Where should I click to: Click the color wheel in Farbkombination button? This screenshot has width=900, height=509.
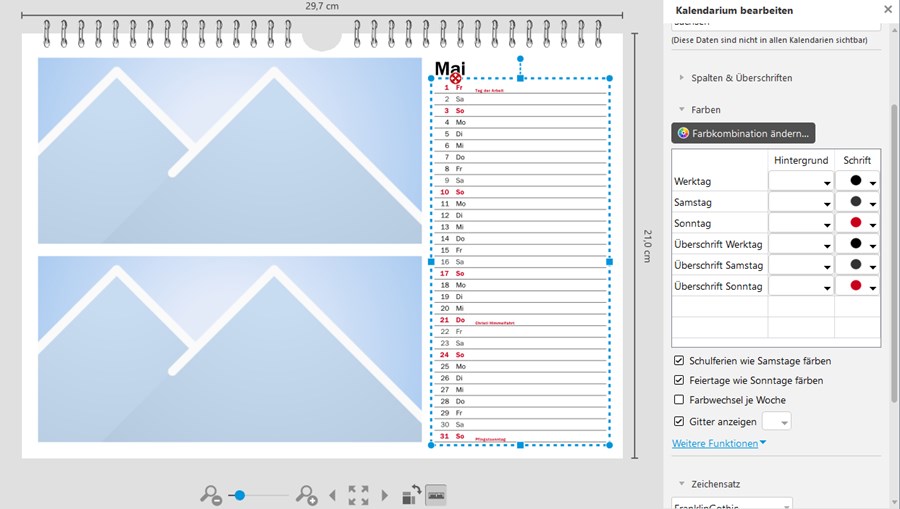point(683,133)
